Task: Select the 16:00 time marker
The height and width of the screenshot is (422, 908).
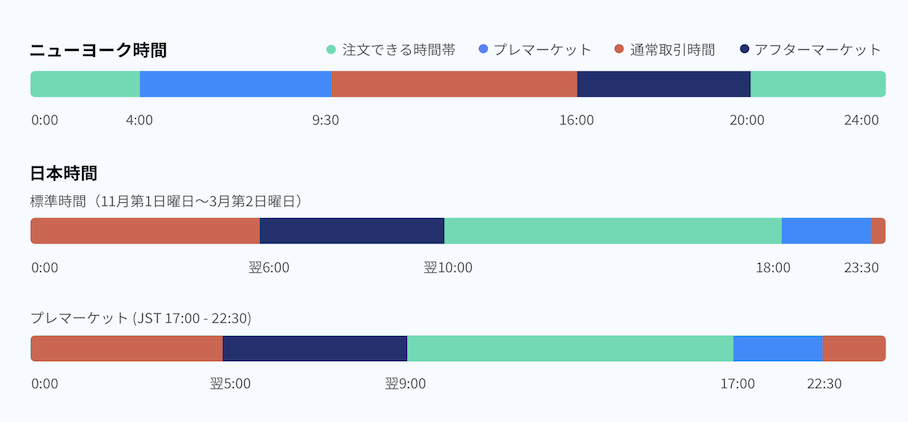Action: (x=577, y=120)
